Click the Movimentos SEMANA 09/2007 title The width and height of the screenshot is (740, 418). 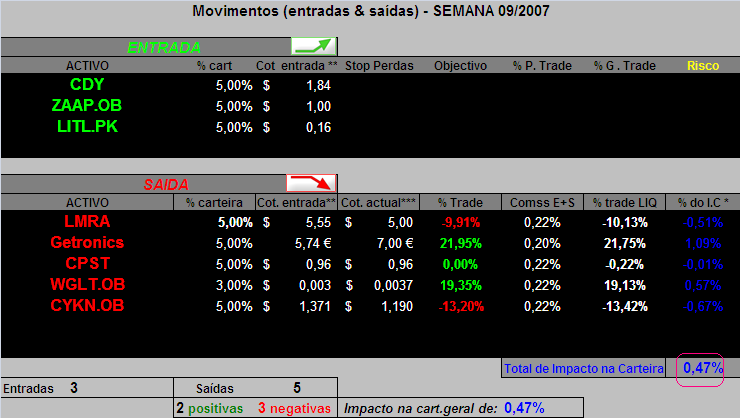[x=371, y=11]
